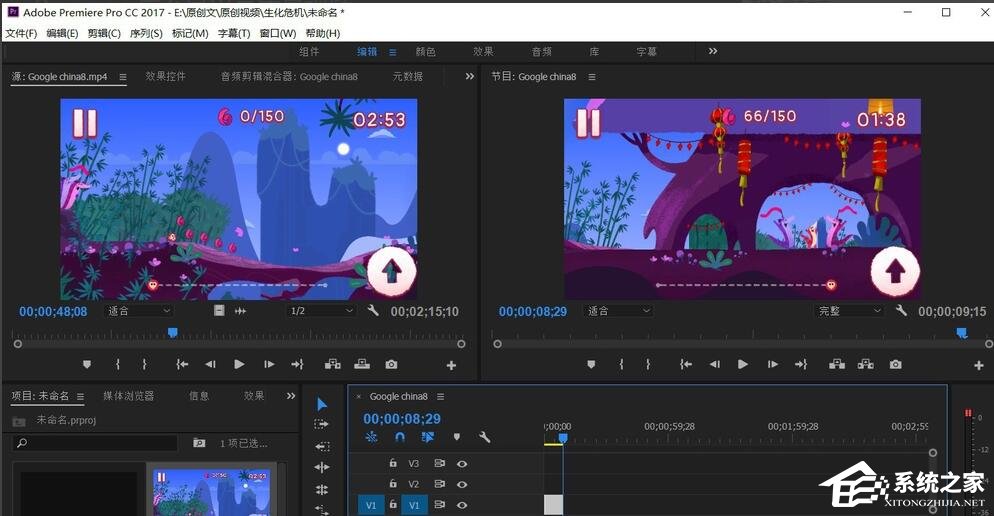Play the Program monitor sequence
Screen dimensions: 994x516
click(x=743, y=365)
